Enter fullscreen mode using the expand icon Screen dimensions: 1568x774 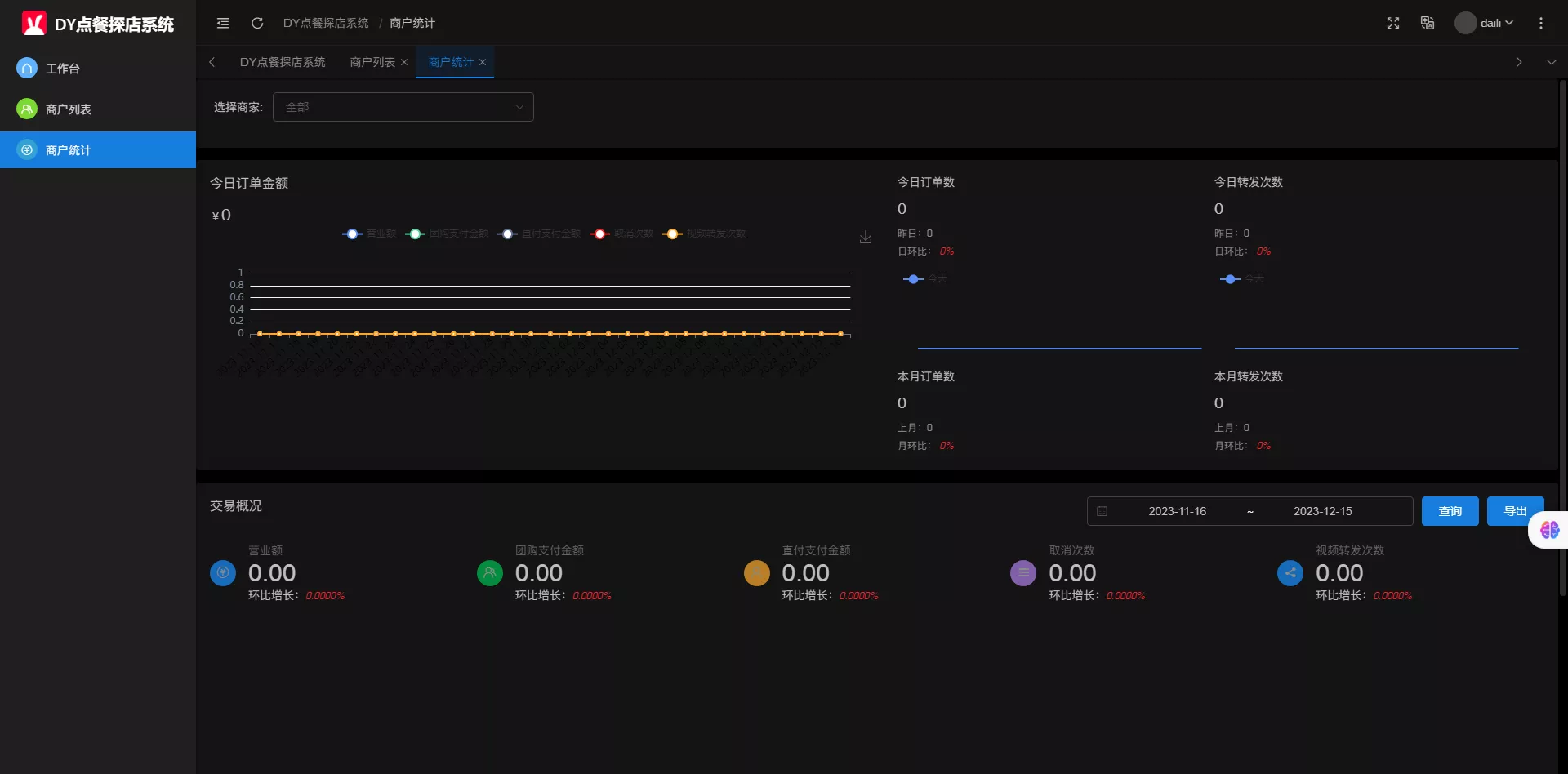coord(1393,23)
